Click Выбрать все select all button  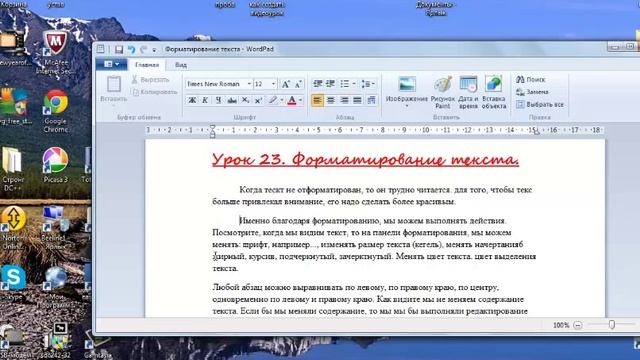click(540, 105)
